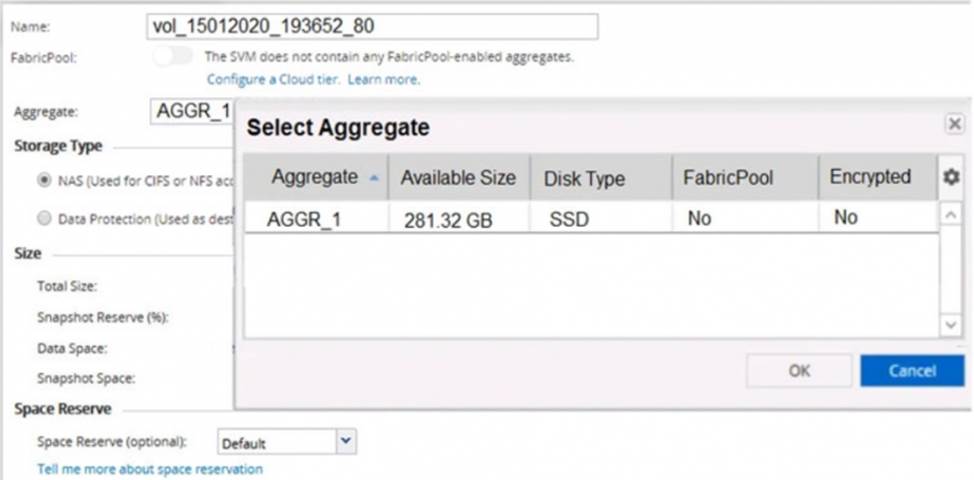Select Data Protection storage type option
The height and width of the screenshot is (480, 974).
43,218
